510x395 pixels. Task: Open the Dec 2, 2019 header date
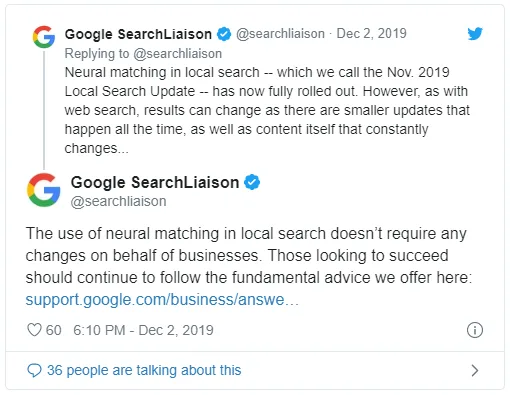(x=372, y=34)
